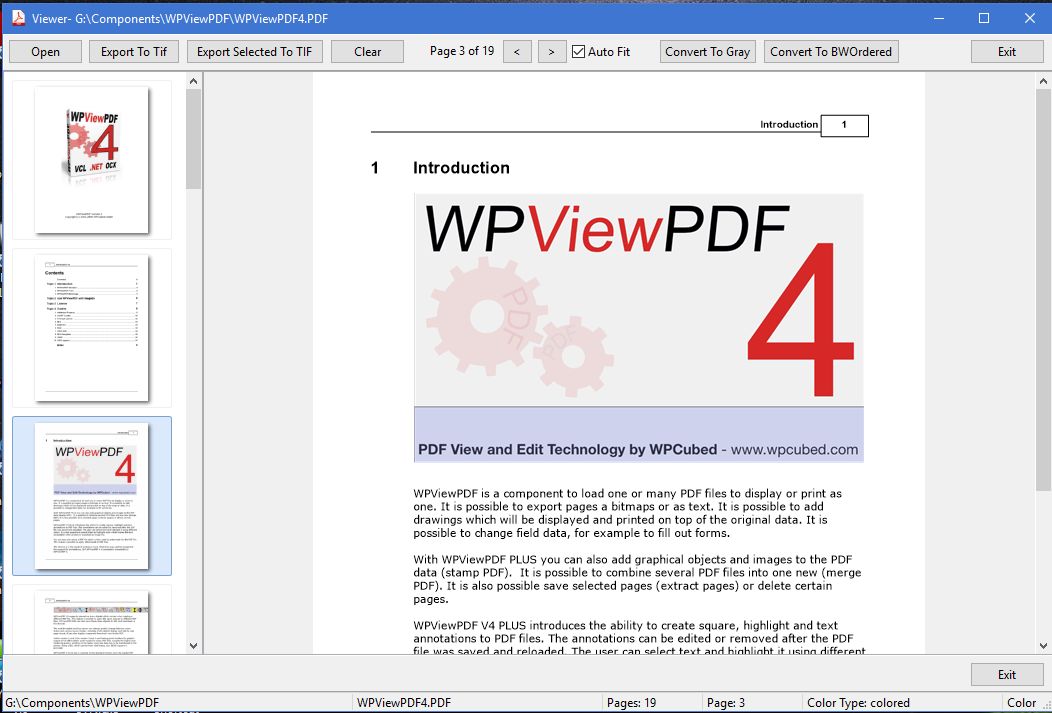
Task: Click the 'Introduction' heading in the document
Action: click(x=461, y=168)
